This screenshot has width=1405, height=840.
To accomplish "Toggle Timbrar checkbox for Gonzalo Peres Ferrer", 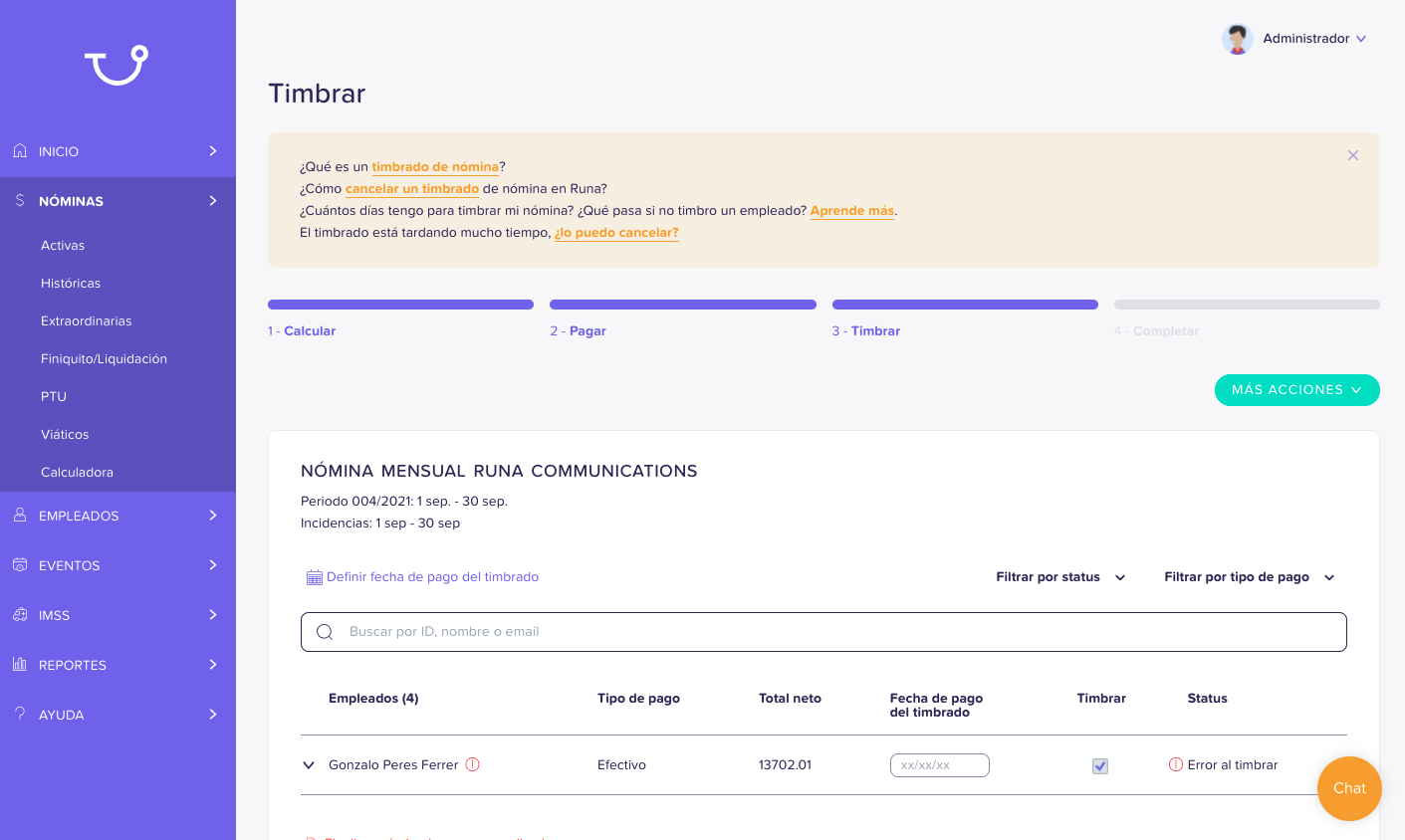I will tap(1100, 765).
